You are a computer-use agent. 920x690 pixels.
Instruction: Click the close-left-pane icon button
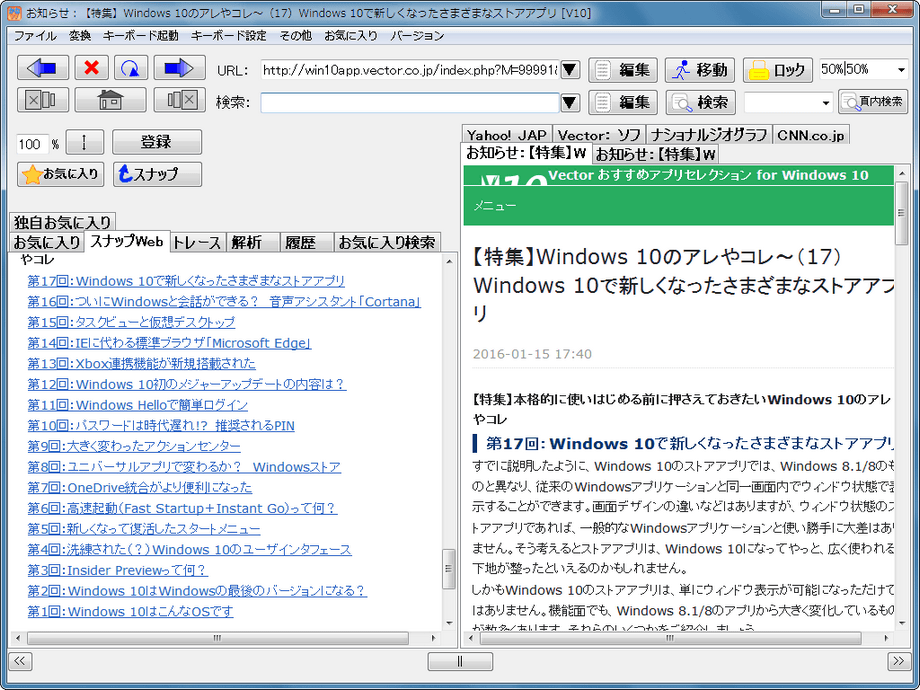click(x=43, y=100)
